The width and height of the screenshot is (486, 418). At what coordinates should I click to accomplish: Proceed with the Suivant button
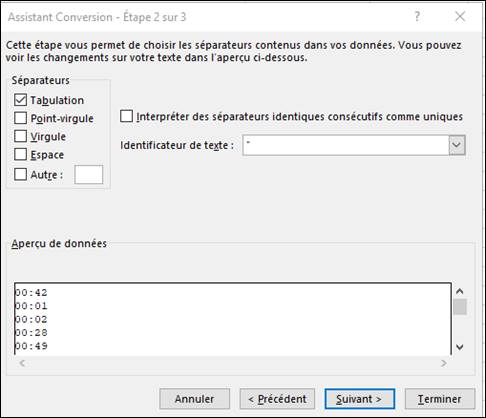click(x=360, y=399)
